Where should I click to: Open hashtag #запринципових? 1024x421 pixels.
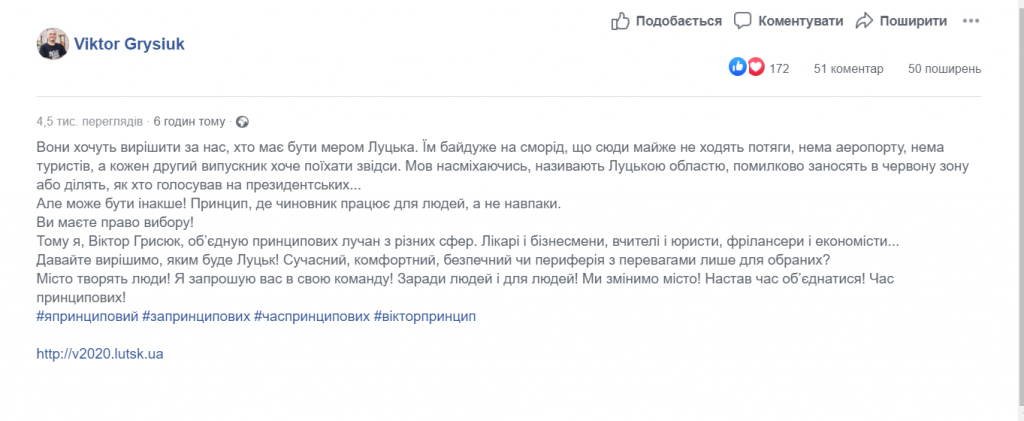point(196,316)
